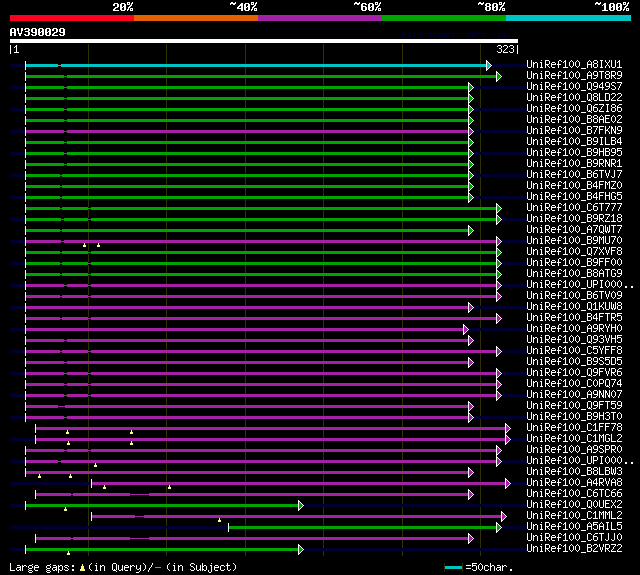Click the UniRef100_B7FKN9 label
Image resolution: width=640 pixels, height=575 pixels.
574,131
